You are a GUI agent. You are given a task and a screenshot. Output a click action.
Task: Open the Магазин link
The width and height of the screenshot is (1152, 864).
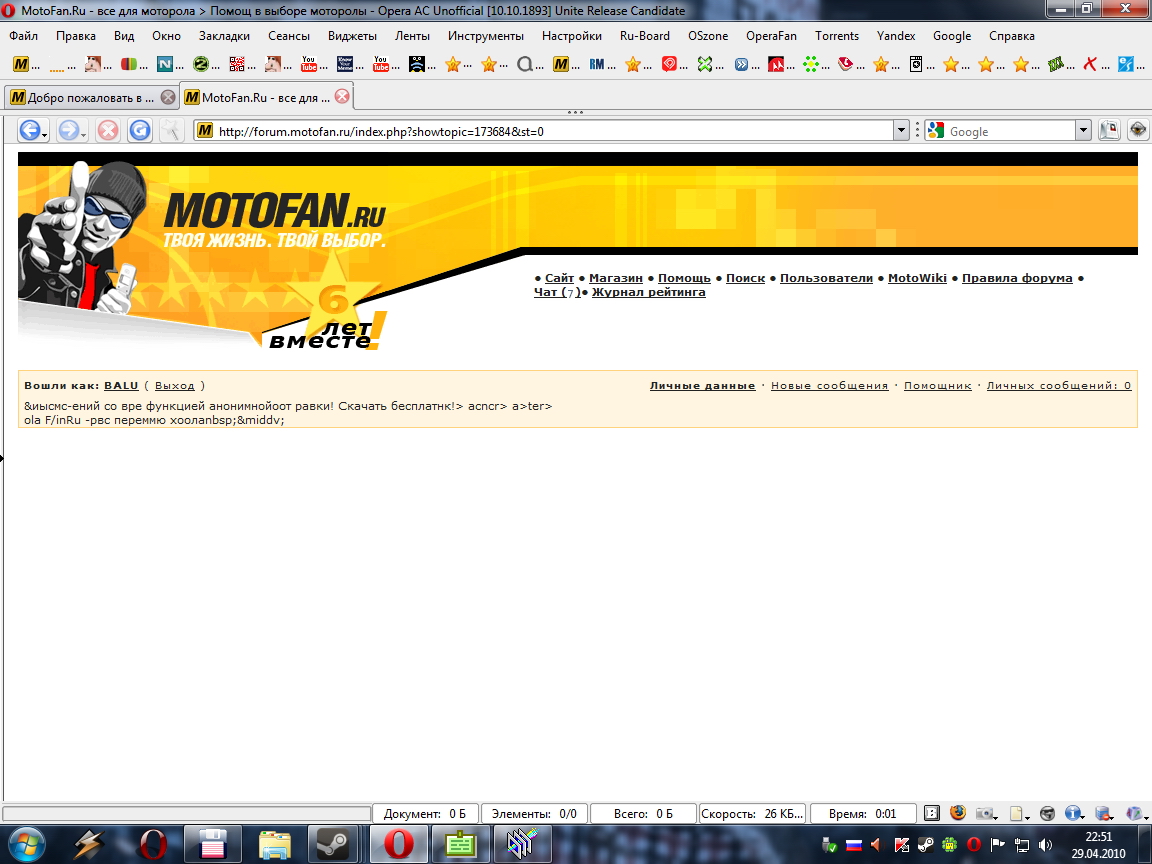[x=616, y=278]
